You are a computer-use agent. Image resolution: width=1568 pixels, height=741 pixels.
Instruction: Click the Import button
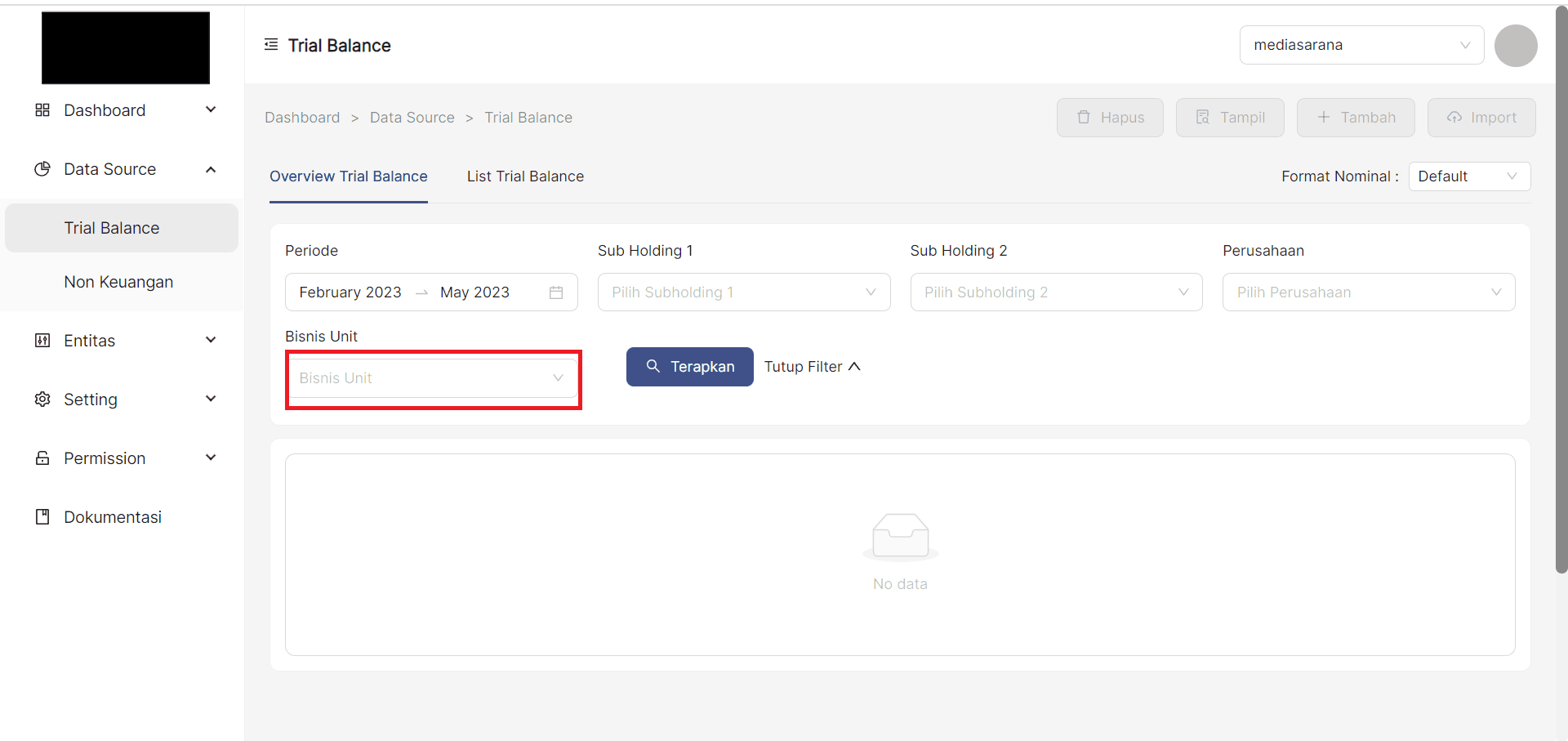[1481, 118]
